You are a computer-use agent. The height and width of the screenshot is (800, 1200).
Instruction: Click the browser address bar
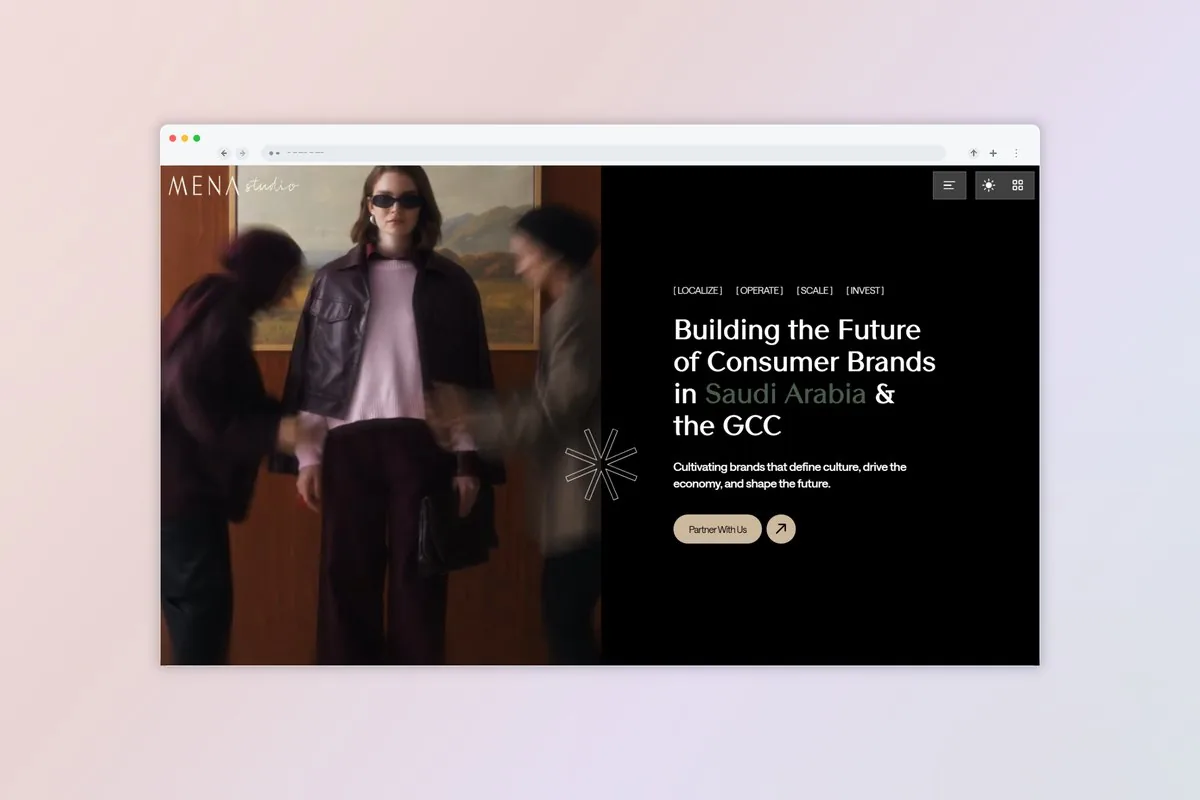point(603,153)
